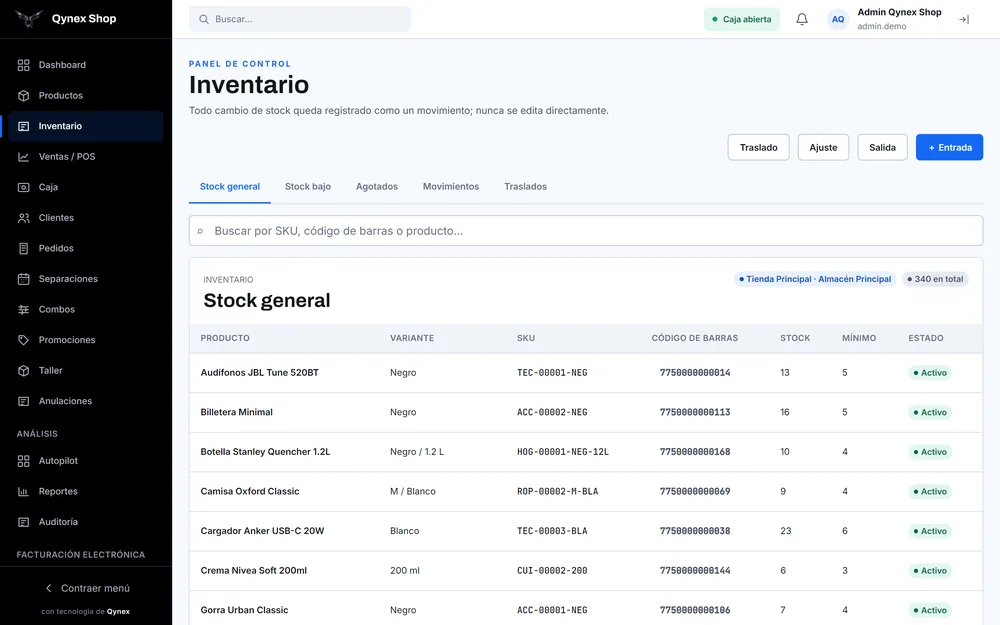Click the Separaciones calendar icon
Image resolution: width=1000 pixels, height=625 pixels.
pyautogui.click(x=24, y=279)
